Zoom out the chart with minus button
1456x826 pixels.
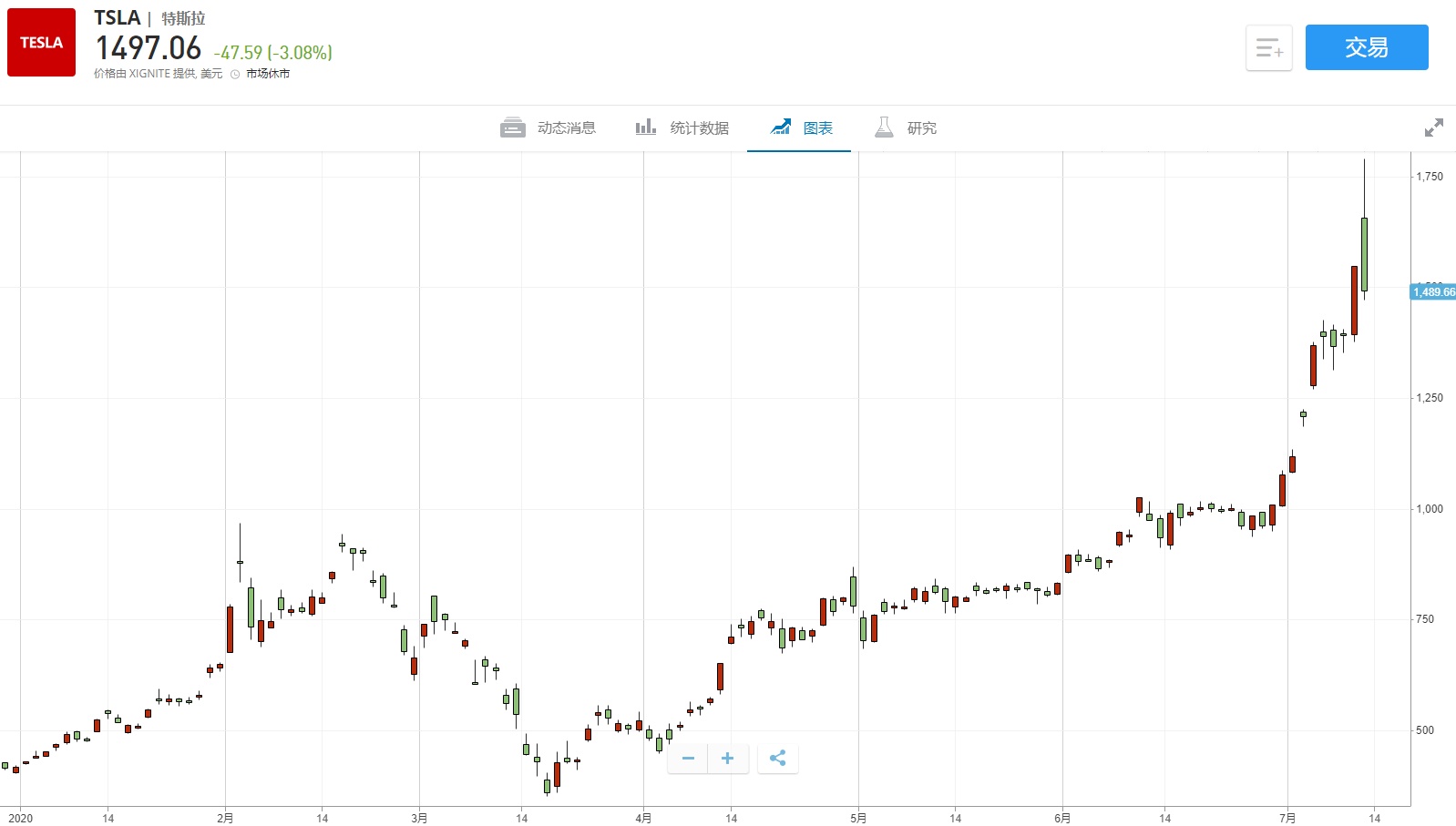(688, 759)
